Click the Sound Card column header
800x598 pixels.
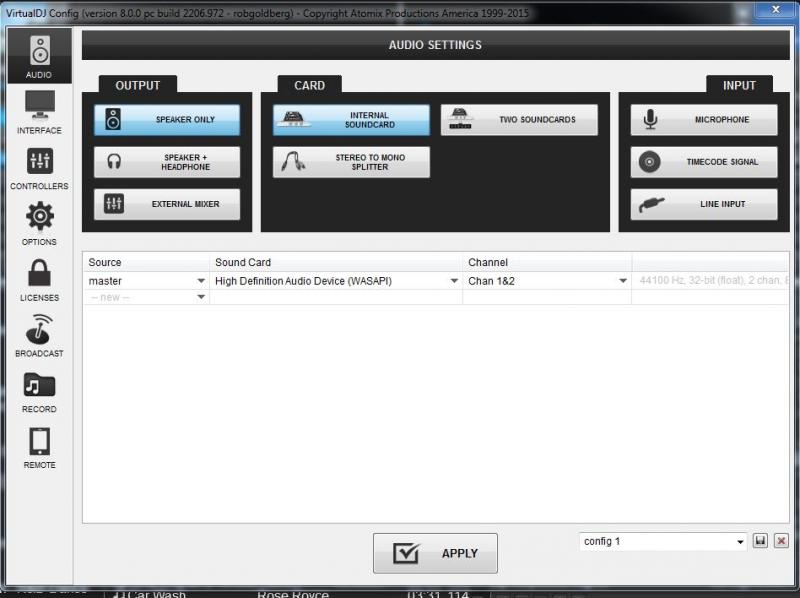tap(336, 262)
